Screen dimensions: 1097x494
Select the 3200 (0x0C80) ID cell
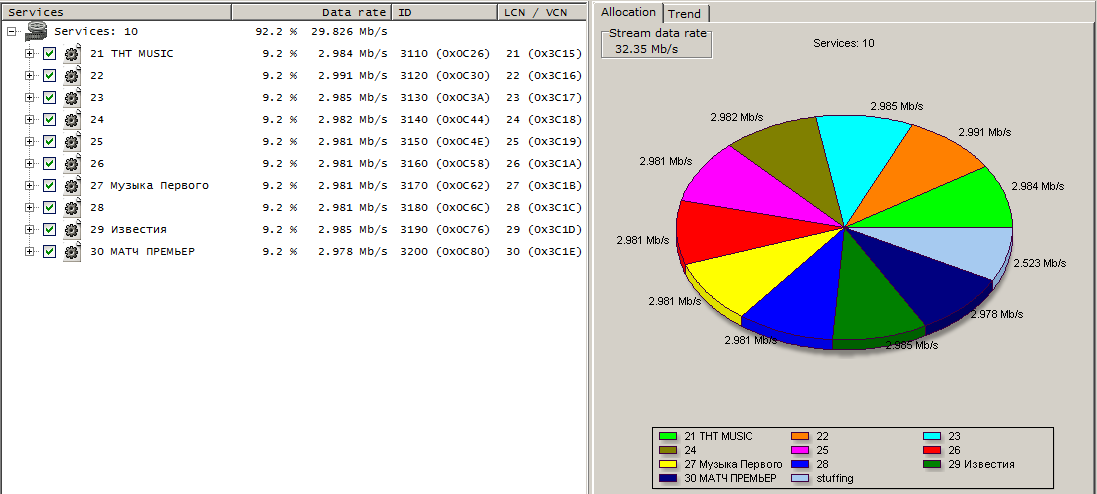(444, 251)
